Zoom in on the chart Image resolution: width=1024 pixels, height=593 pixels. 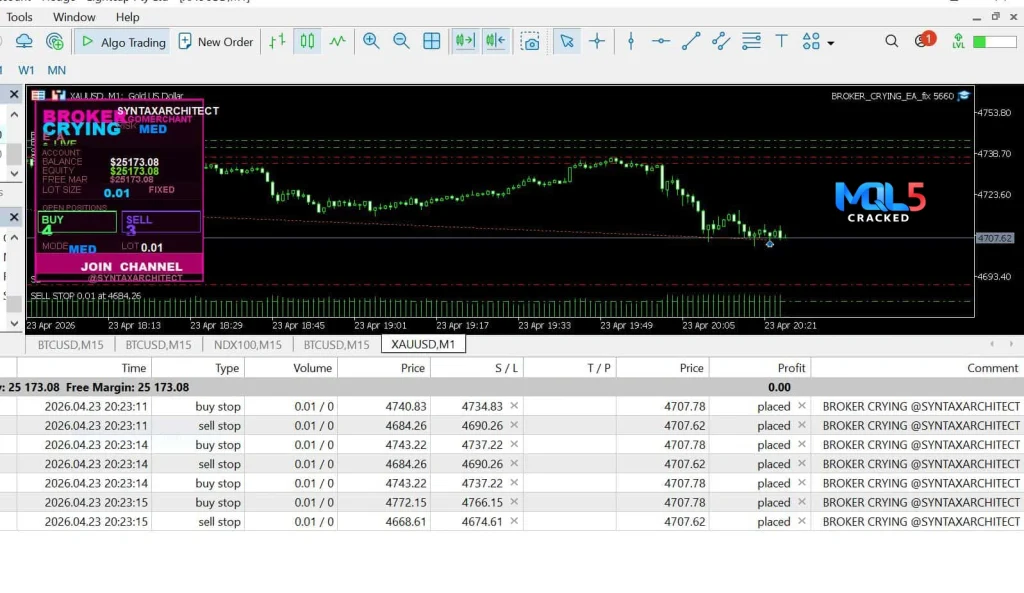coord(371,42)
